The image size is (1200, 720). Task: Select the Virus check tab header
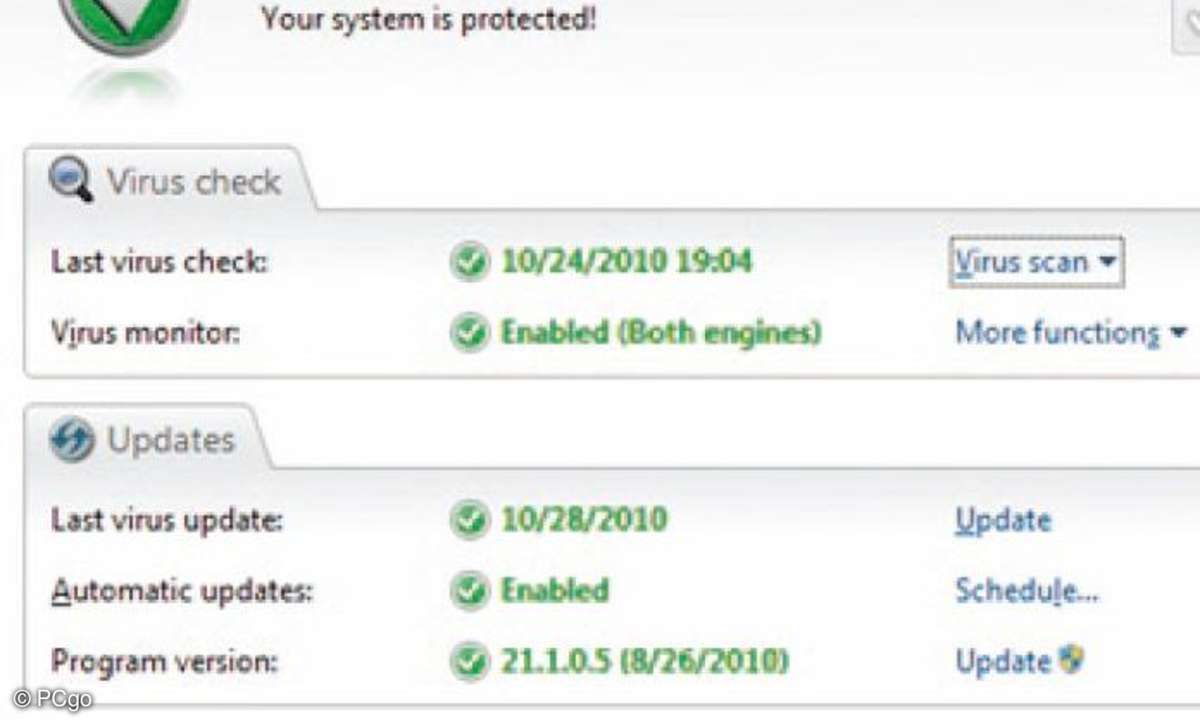click(x=168, y=182)
